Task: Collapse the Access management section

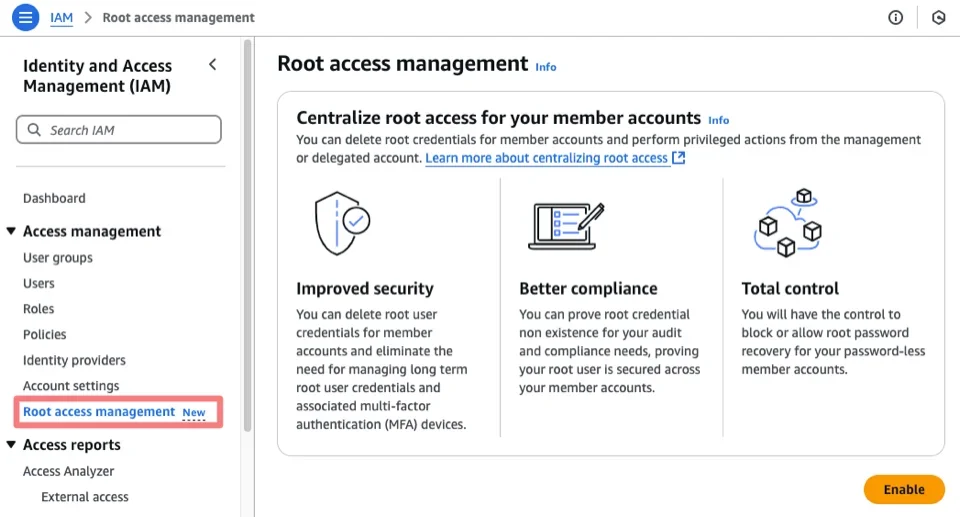Action: point(11,231)
